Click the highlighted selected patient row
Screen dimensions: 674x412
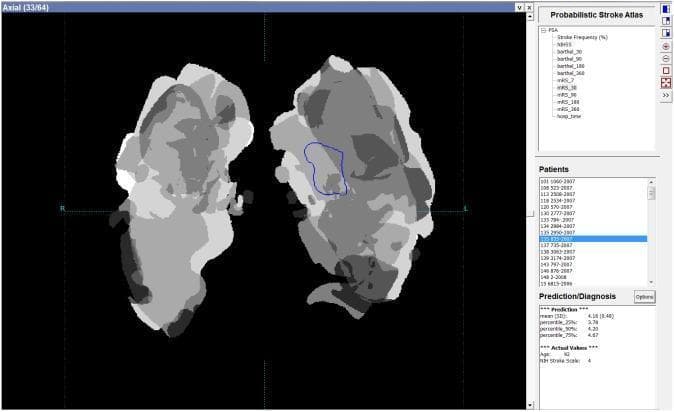pos(594,239)
